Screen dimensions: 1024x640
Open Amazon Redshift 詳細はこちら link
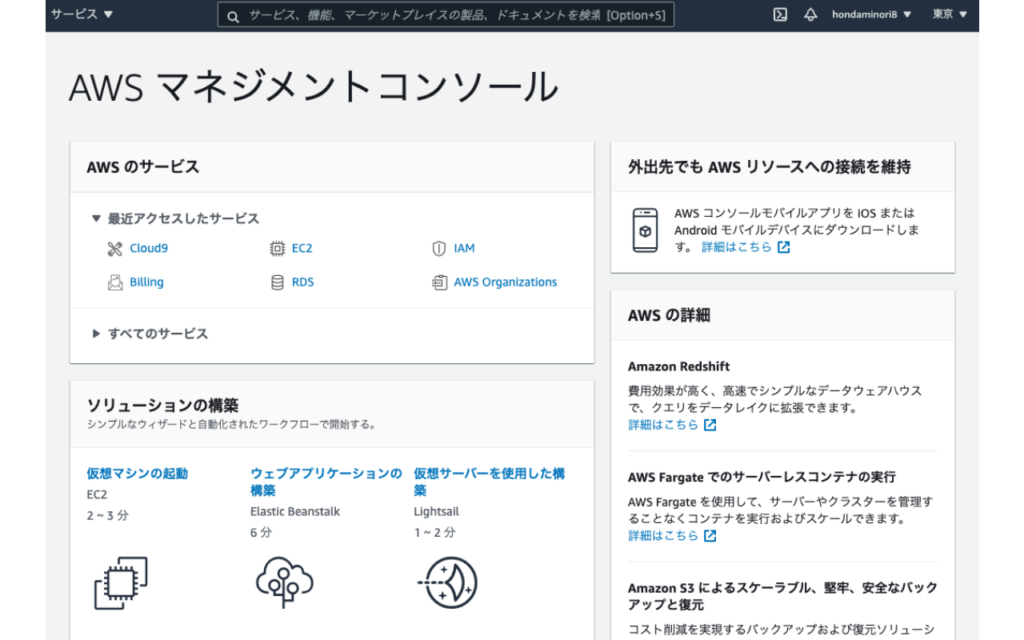pos(663,424)
